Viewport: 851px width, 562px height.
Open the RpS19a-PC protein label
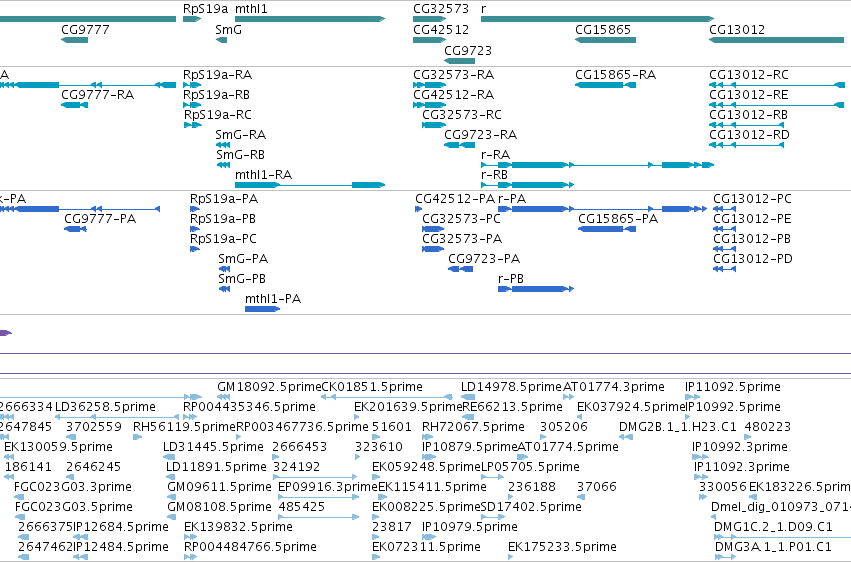click(x=223, y=239)
